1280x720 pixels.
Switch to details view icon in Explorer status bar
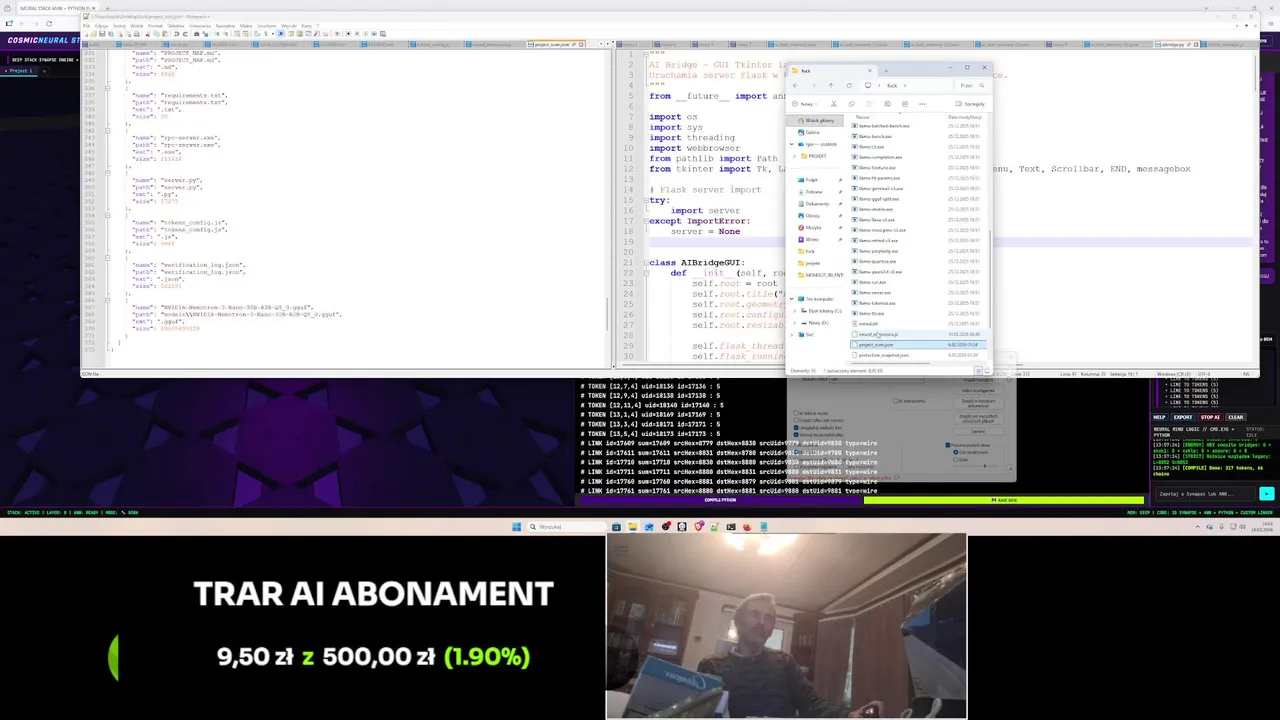click(978, 371)
